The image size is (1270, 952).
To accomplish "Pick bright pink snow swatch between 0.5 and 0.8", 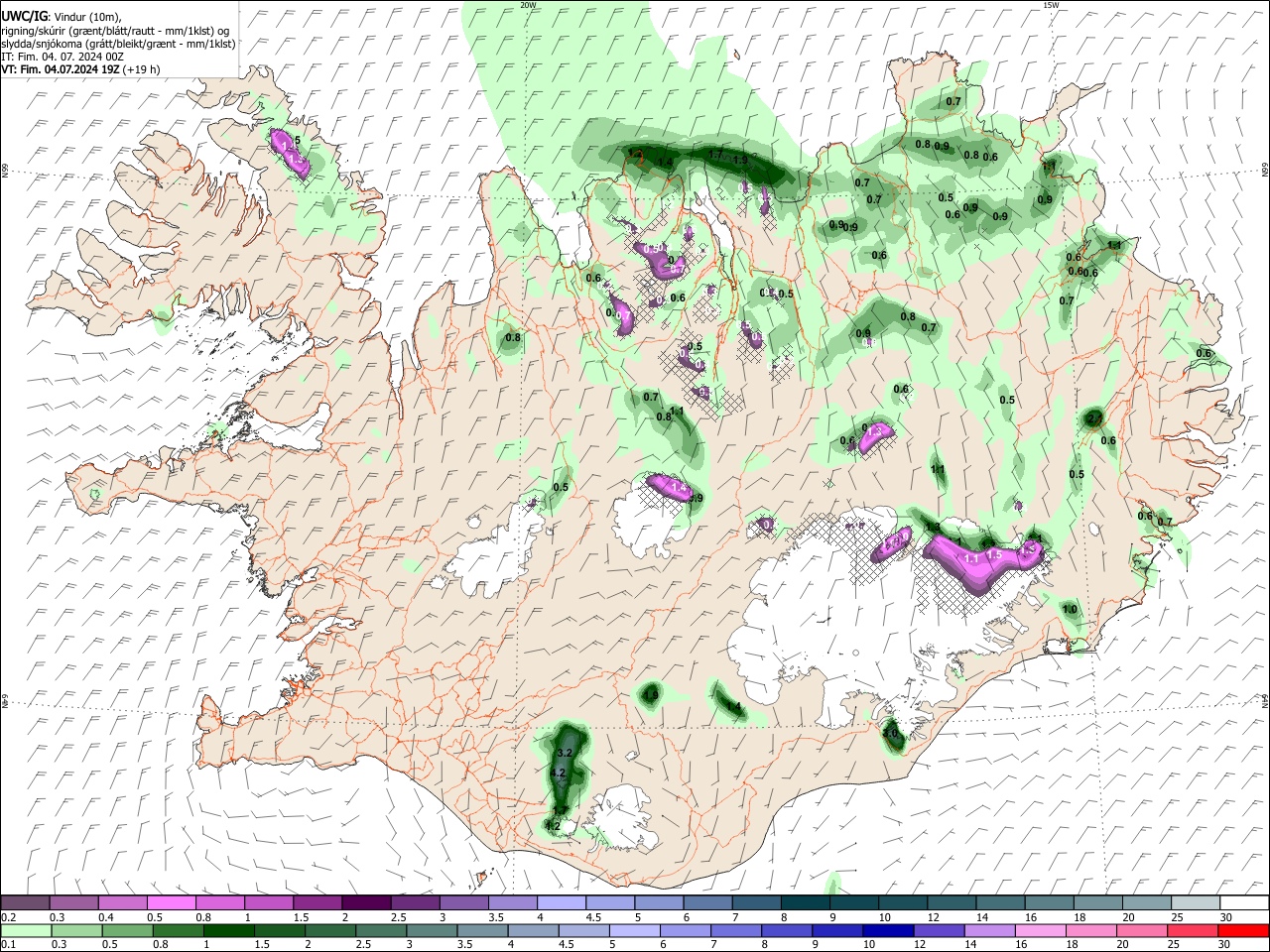I will [x=171, y=902].
